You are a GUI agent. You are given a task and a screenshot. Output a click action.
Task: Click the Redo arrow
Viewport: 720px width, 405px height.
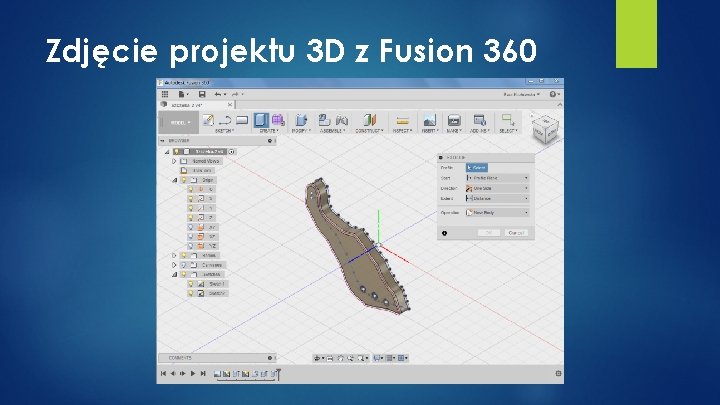[236, 94]
